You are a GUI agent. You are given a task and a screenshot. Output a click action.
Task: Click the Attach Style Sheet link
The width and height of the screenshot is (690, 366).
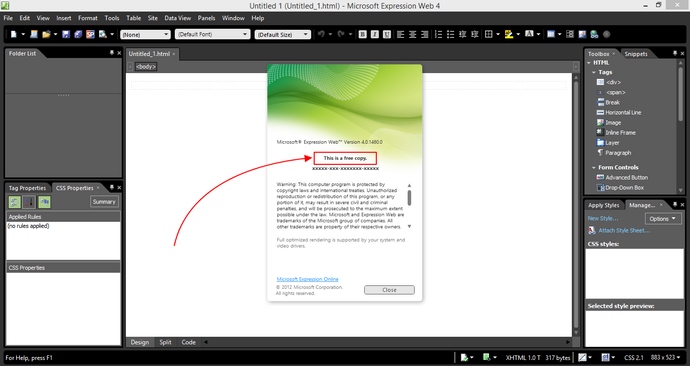click(624, 230)
